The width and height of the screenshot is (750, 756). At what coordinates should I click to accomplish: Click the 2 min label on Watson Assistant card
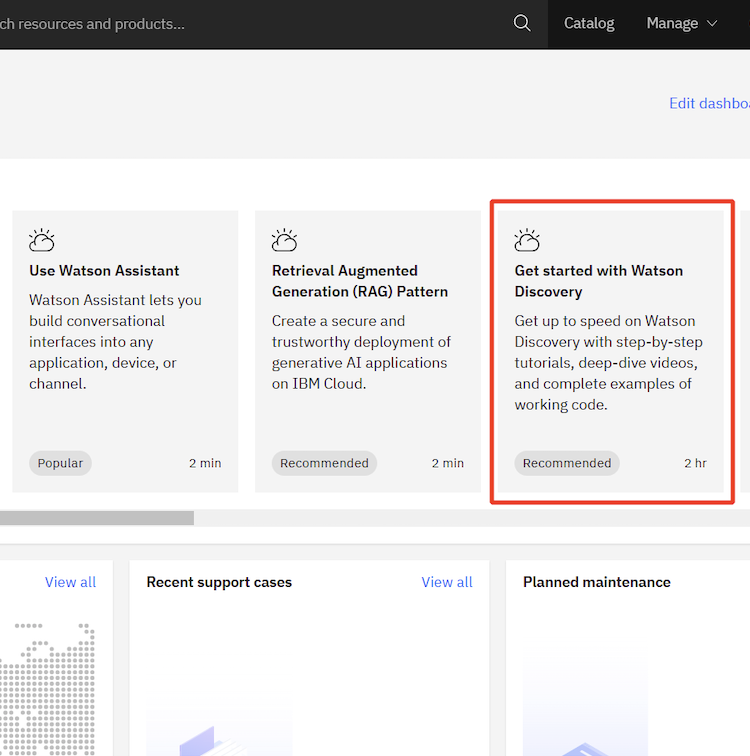point(205,463)
